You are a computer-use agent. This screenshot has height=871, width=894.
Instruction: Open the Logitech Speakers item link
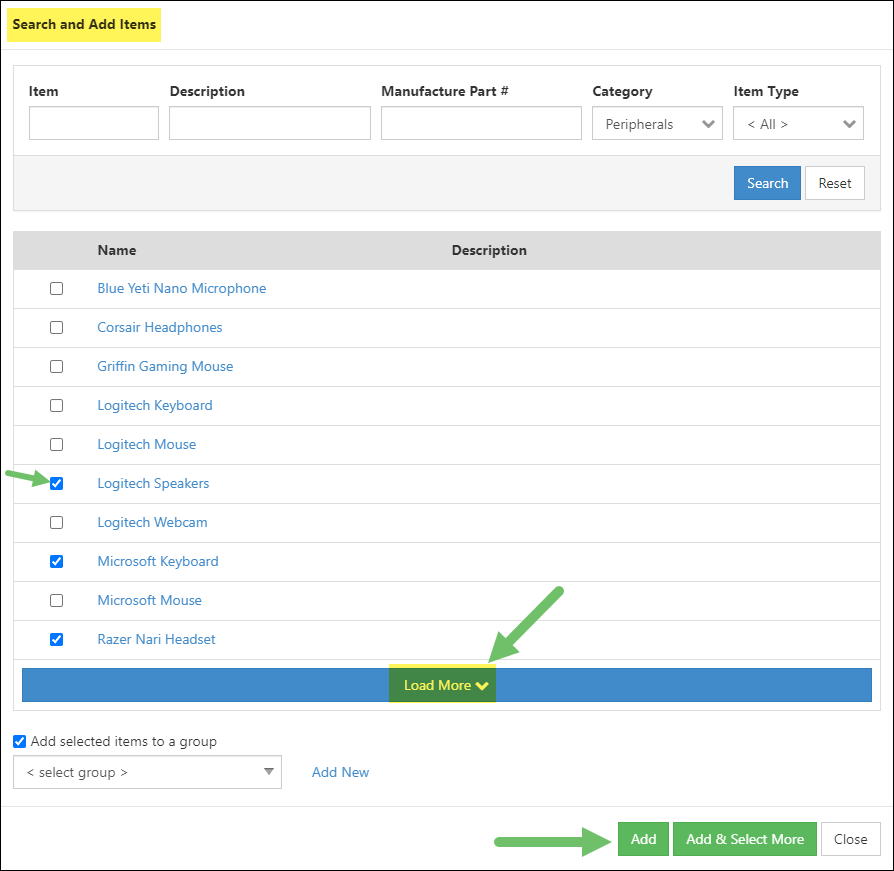(153, 483)
